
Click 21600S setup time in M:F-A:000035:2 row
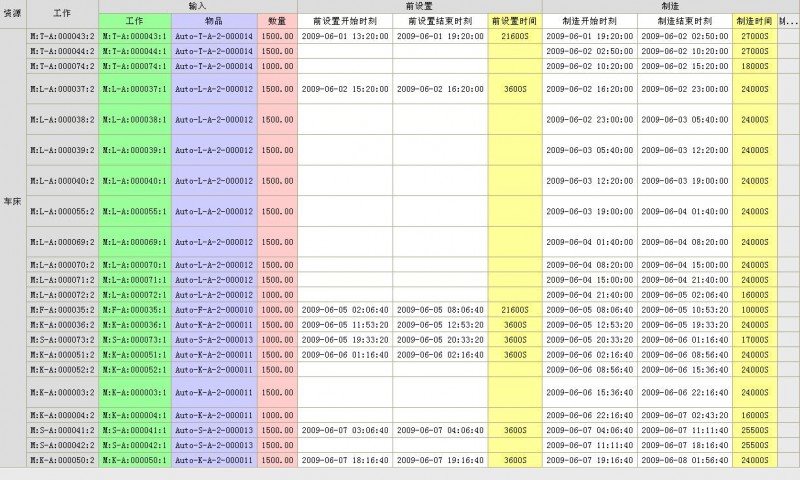coord(514,310)
